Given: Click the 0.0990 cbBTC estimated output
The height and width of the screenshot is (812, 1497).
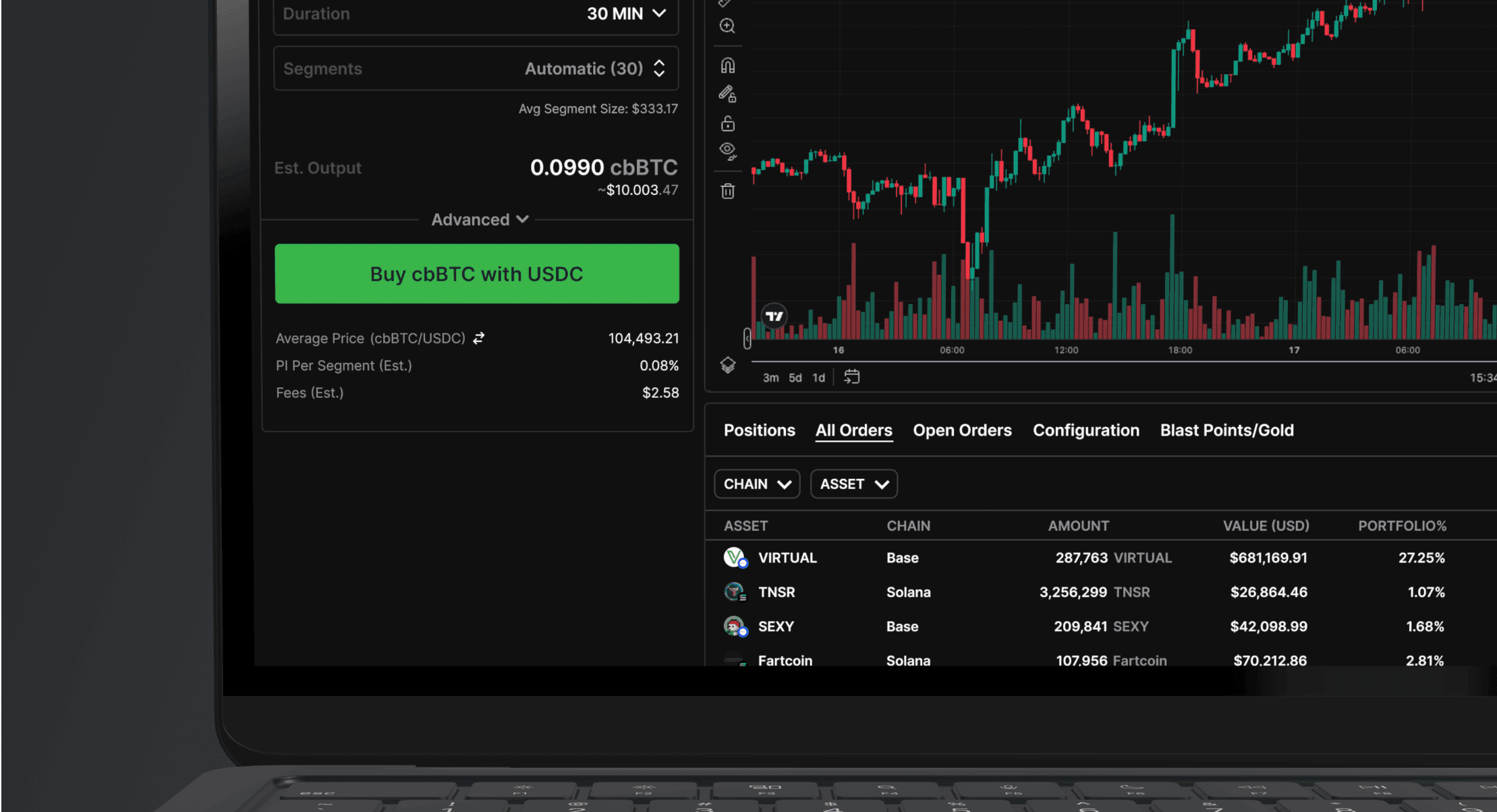Looking at the screenshot, I should (604, 167).
